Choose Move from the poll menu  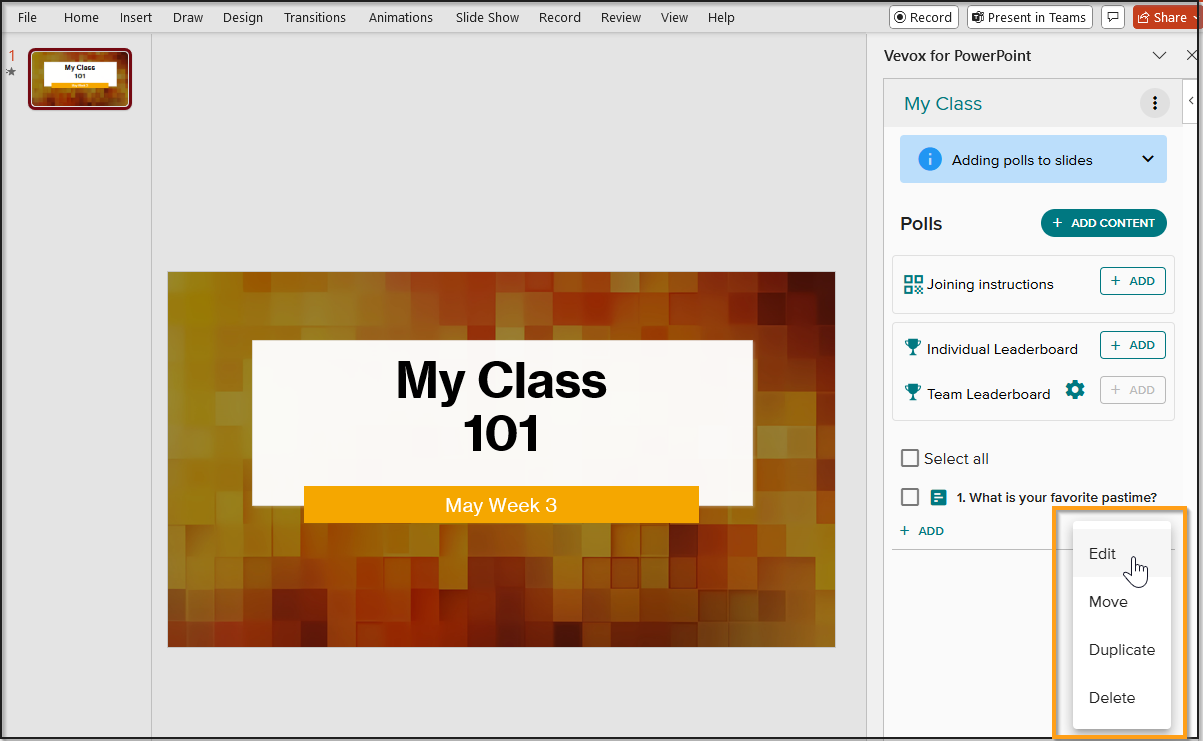(x=1121, y=602)
